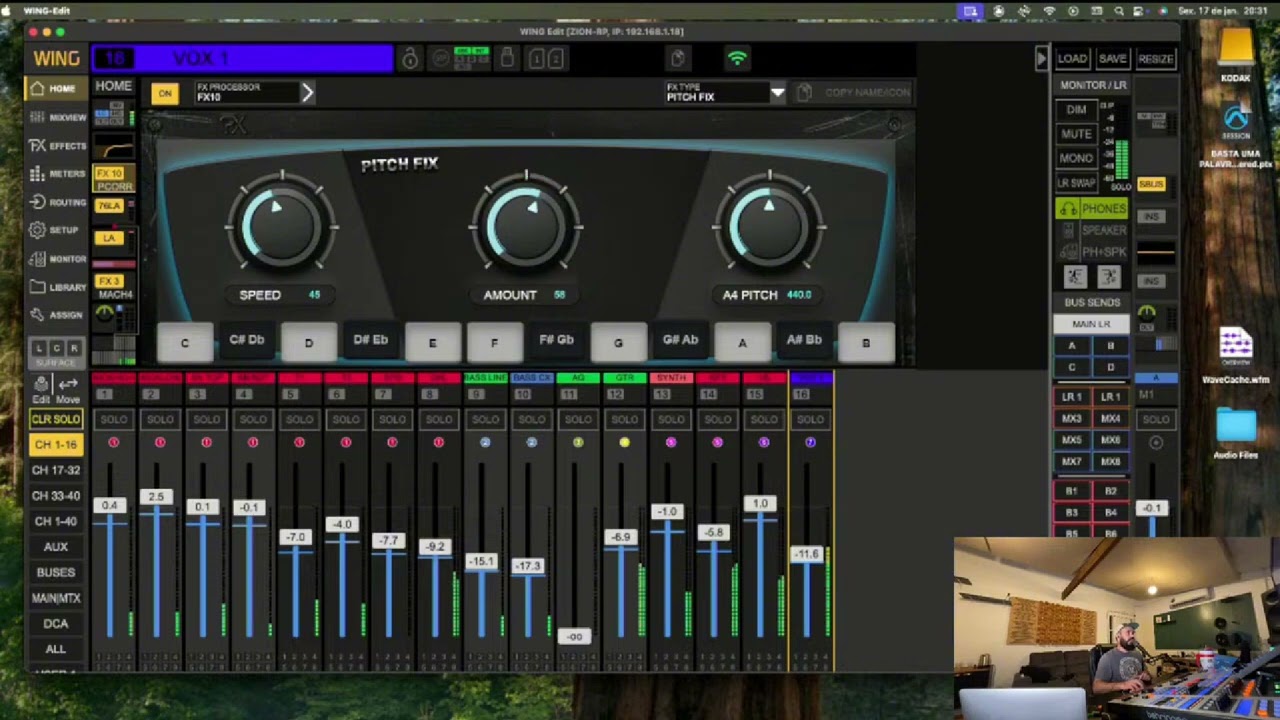Click the green Wi-Fi connection icon

[737, 59]
